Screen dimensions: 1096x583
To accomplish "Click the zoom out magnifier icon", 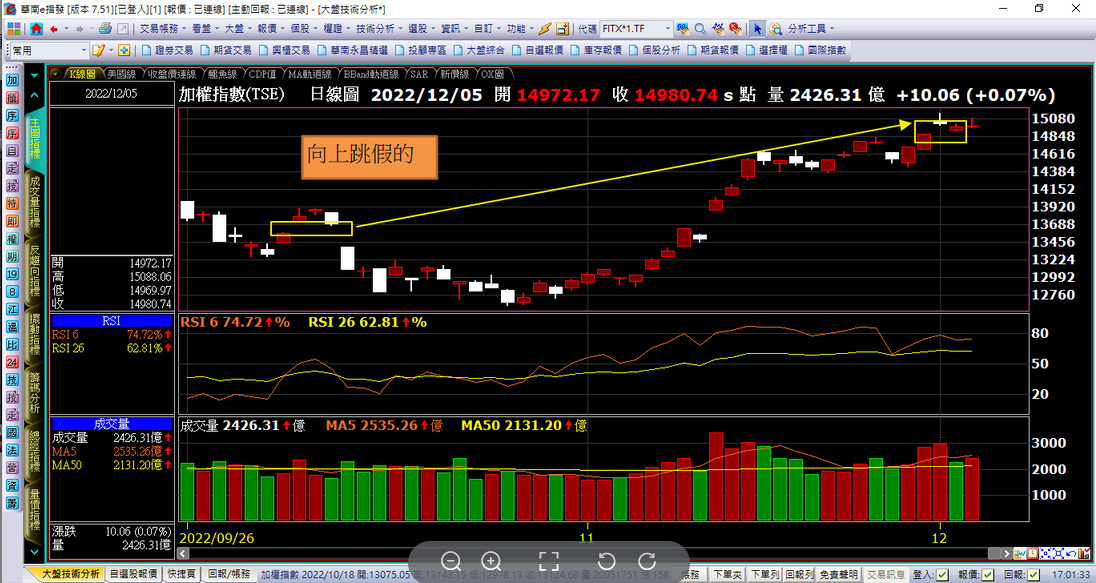I will point(451,561).
